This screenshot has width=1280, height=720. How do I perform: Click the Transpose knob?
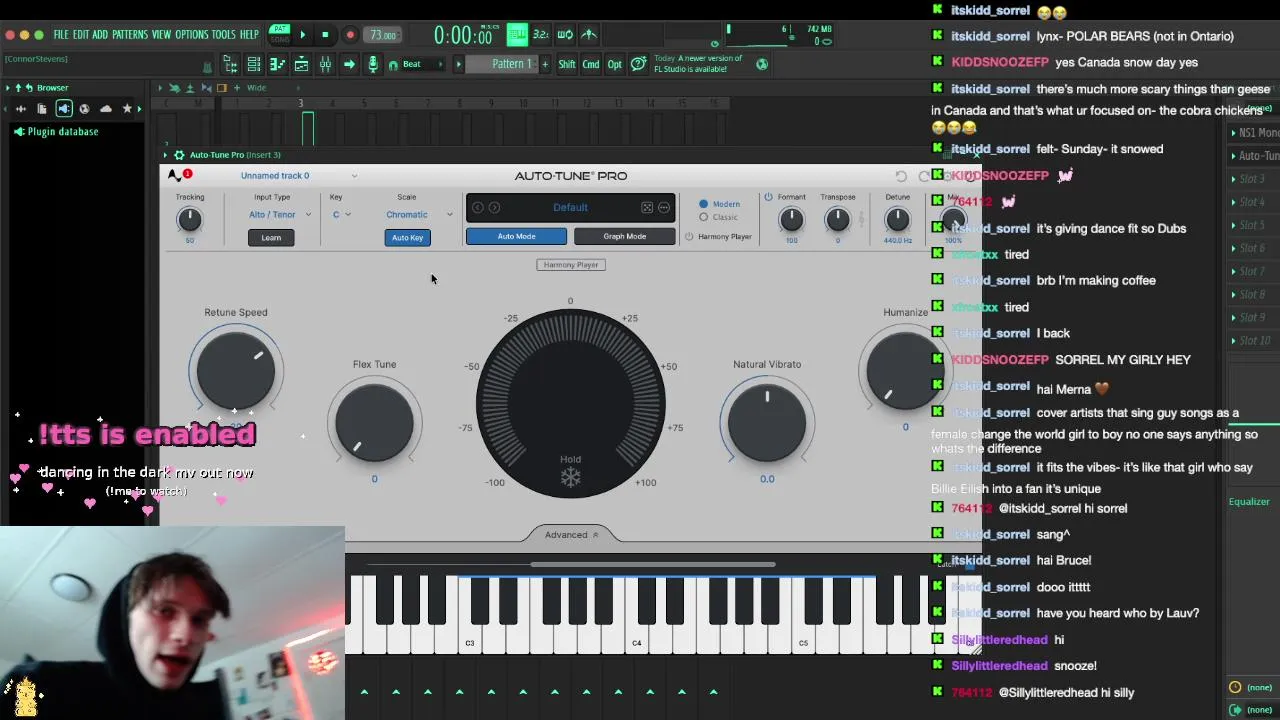[x=837, y=219]
